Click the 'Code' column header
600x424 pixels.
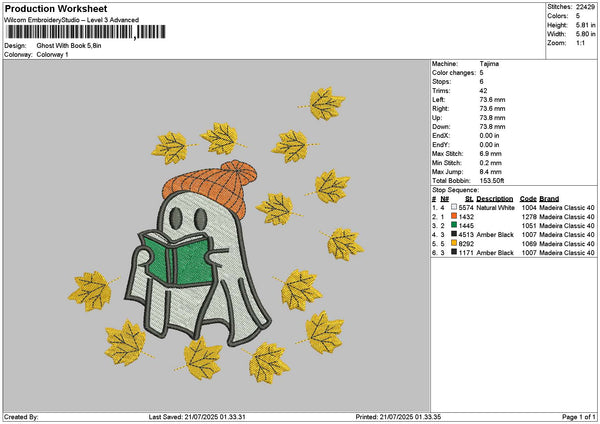tap(528, 199)
